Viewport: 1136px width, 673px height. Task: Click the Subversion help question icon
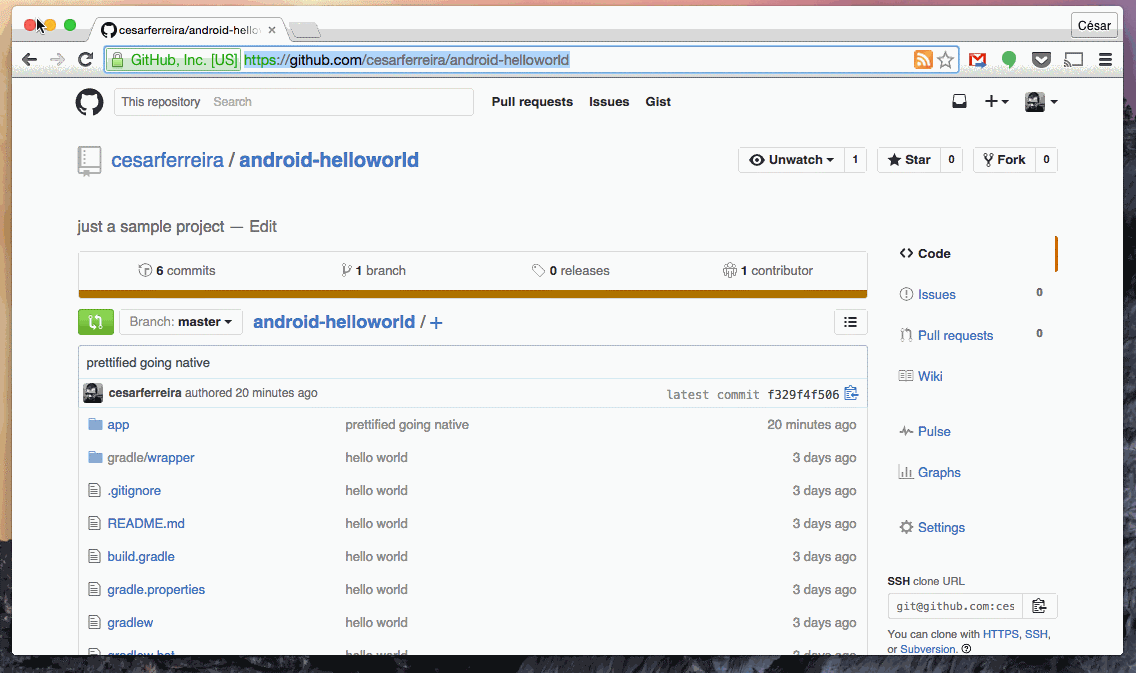(966, 649)
